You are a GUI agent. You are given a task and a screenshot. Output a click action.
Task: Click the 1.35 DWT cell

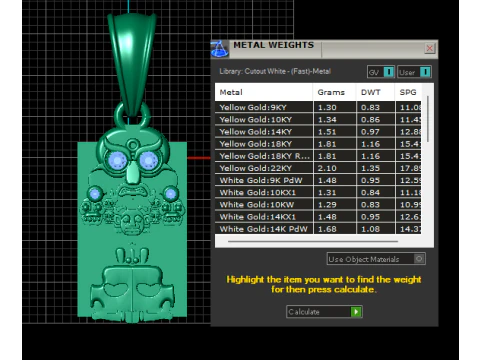coord(375,168)
